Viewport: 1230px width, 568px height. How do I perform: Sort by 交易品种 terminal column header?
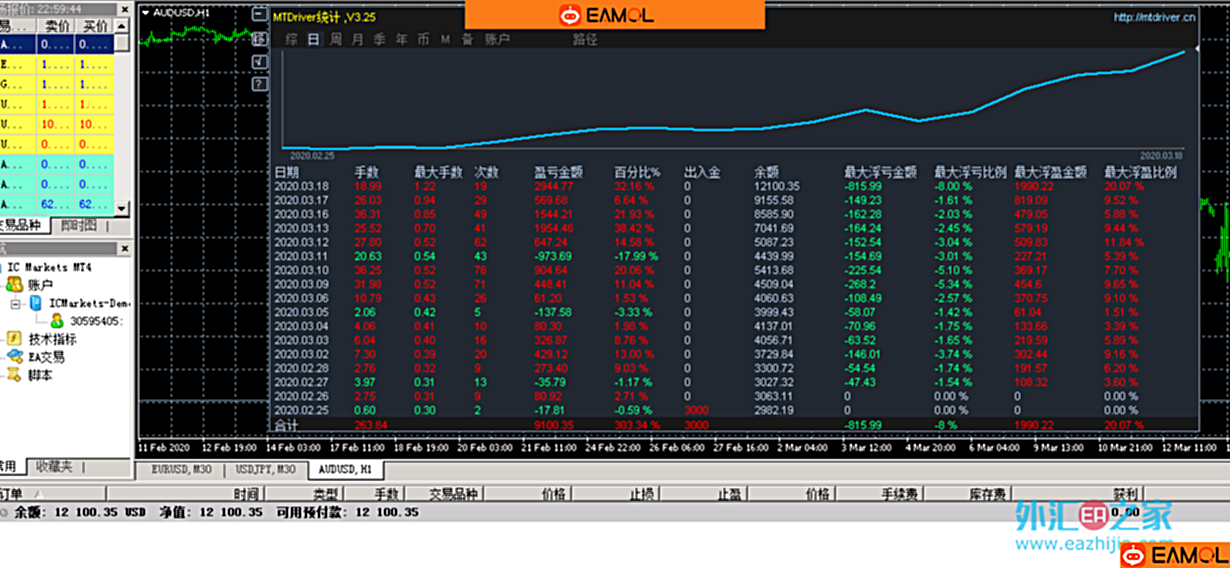[x=454, y=494]
